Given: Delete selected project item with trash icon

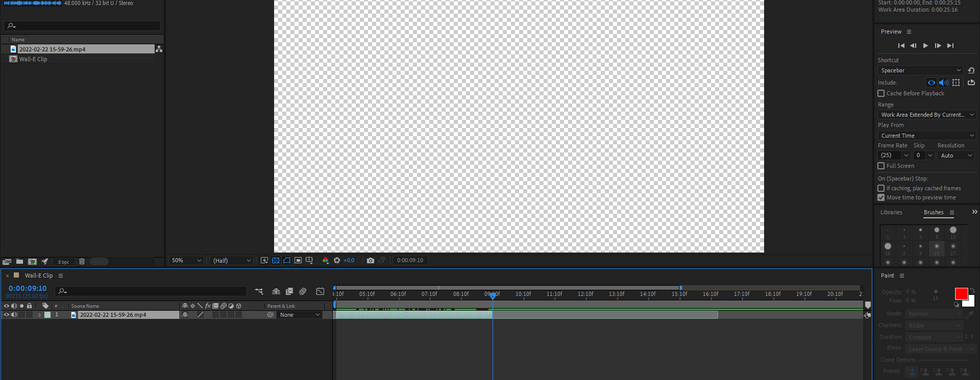Looking at the screenshot, I should pos(82,261).
